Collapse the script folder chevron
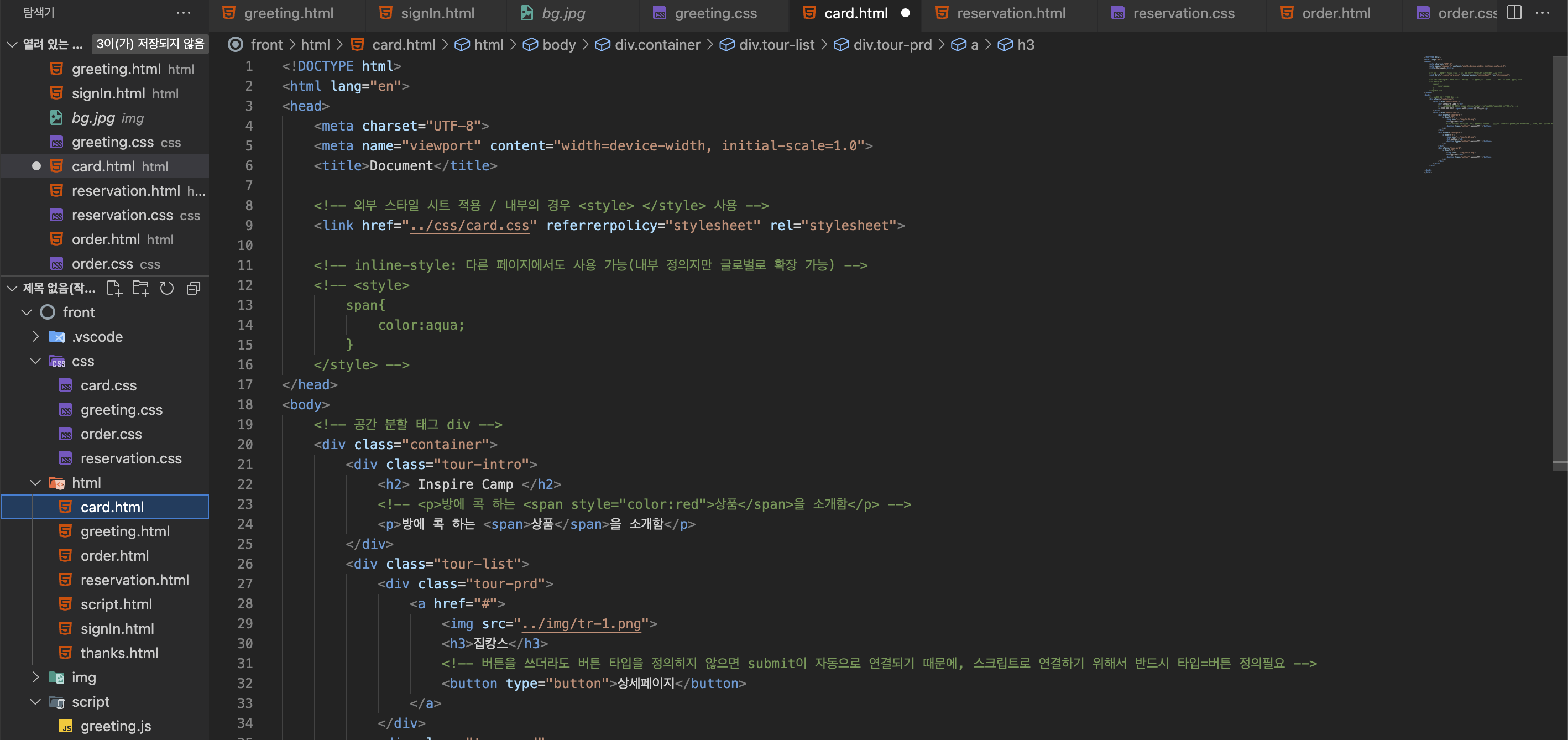1568x740 pixels. [35, 702]
